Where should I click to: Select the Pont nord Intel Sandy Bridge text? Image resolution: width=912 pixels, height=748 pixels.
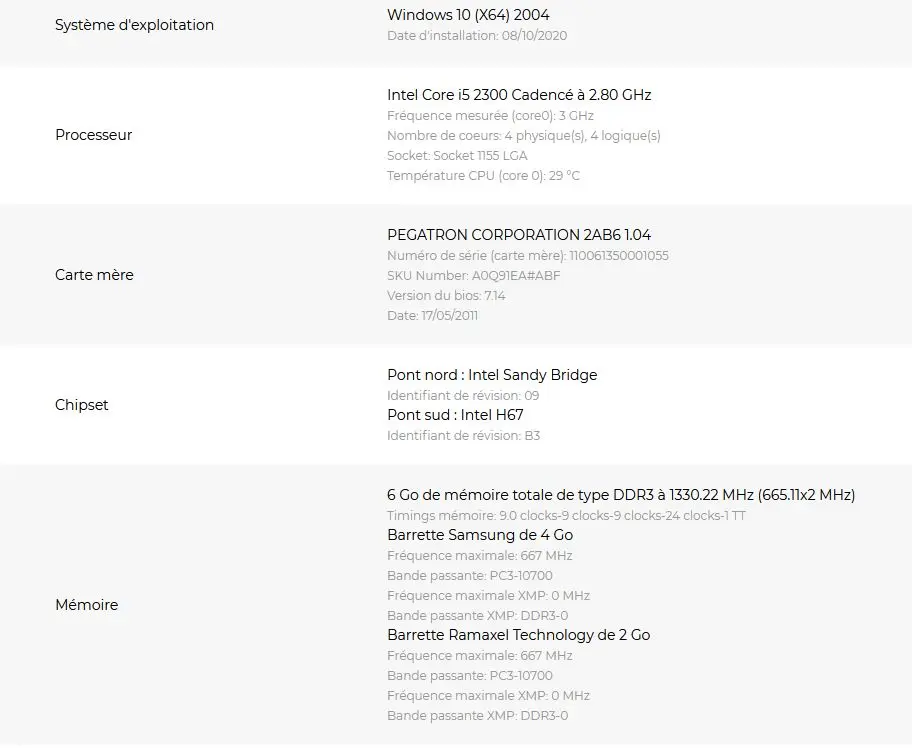[x=492, y=375]
